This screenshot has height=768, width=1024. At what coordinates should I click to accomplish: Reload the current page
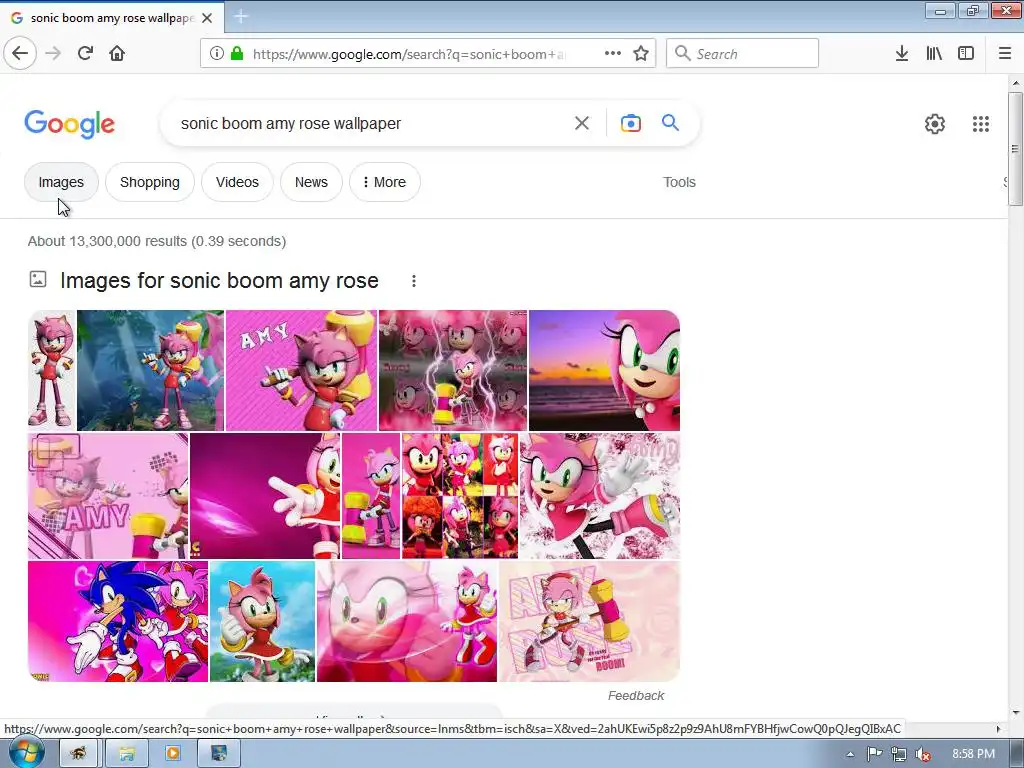point(85,54)
